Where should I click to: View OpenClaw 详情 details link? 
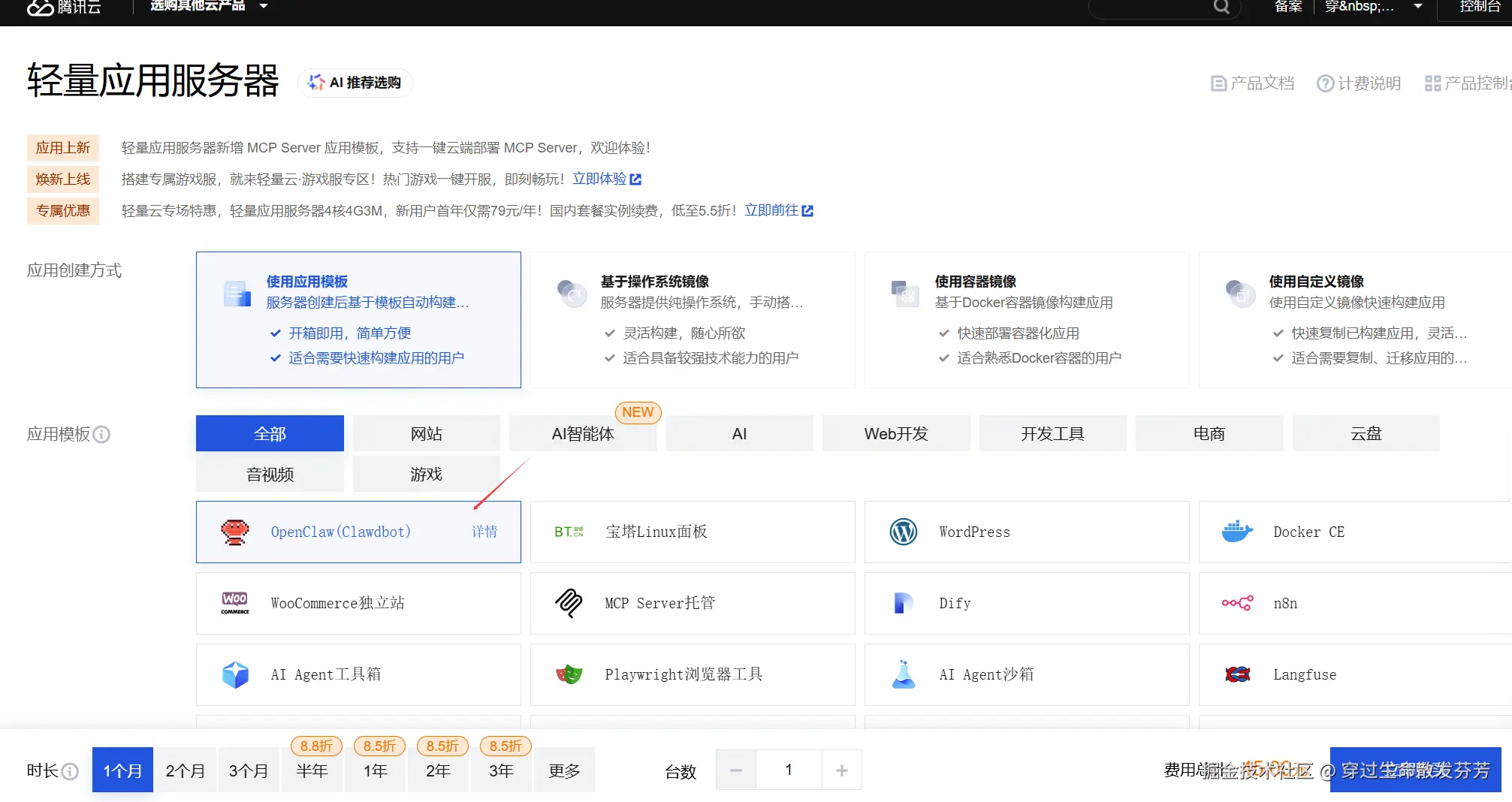click(484, 532)
